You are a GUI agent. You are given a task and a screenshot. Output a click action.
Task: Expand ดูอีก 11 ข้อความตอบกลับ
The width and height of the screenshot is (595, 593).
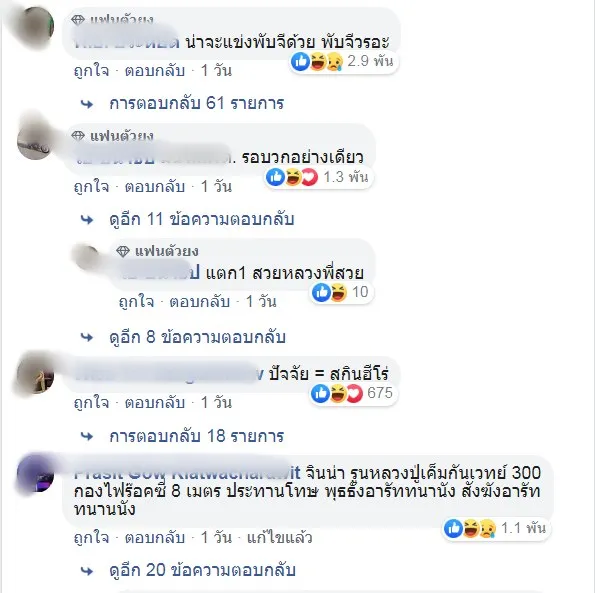[201, 219]
